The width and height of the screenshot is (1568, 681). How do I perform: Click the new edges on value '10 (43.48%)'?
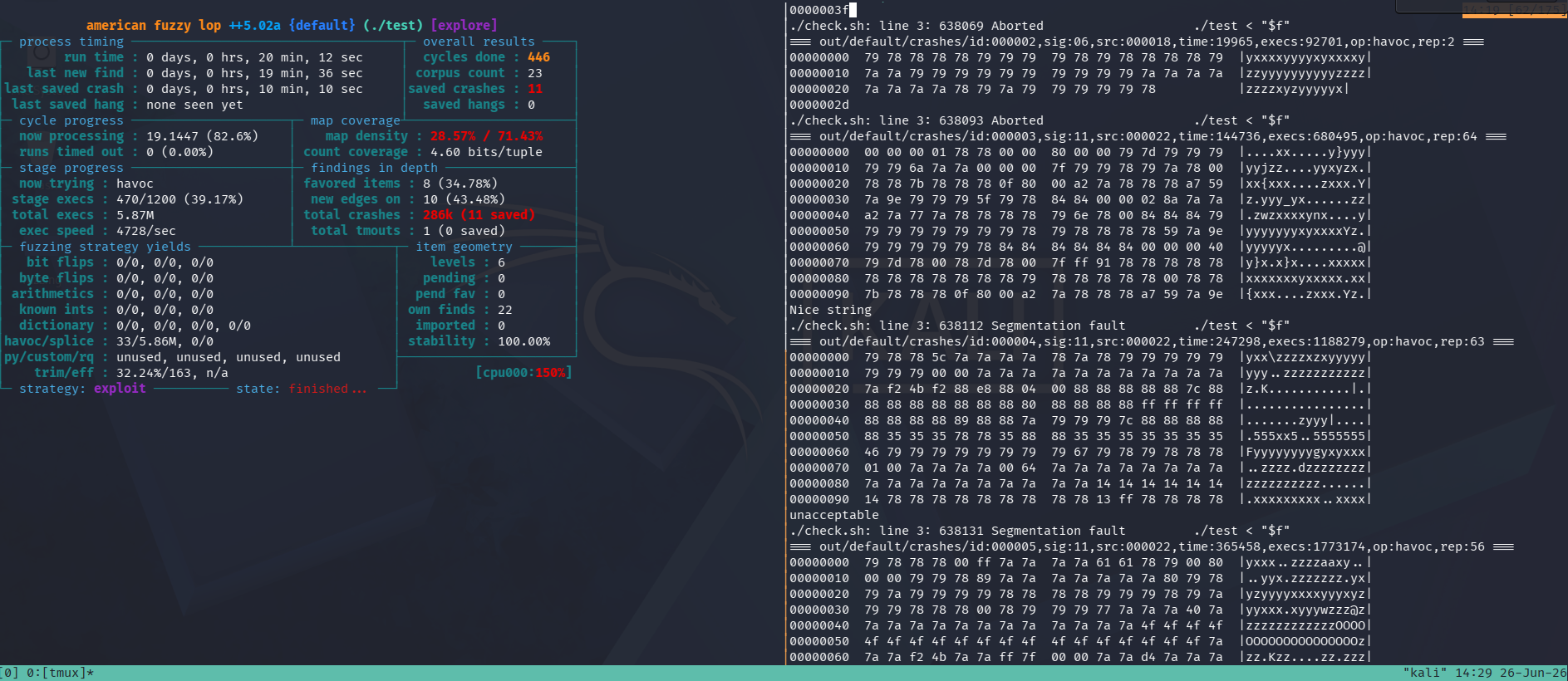pyautogui.click(x=464, y=199)
